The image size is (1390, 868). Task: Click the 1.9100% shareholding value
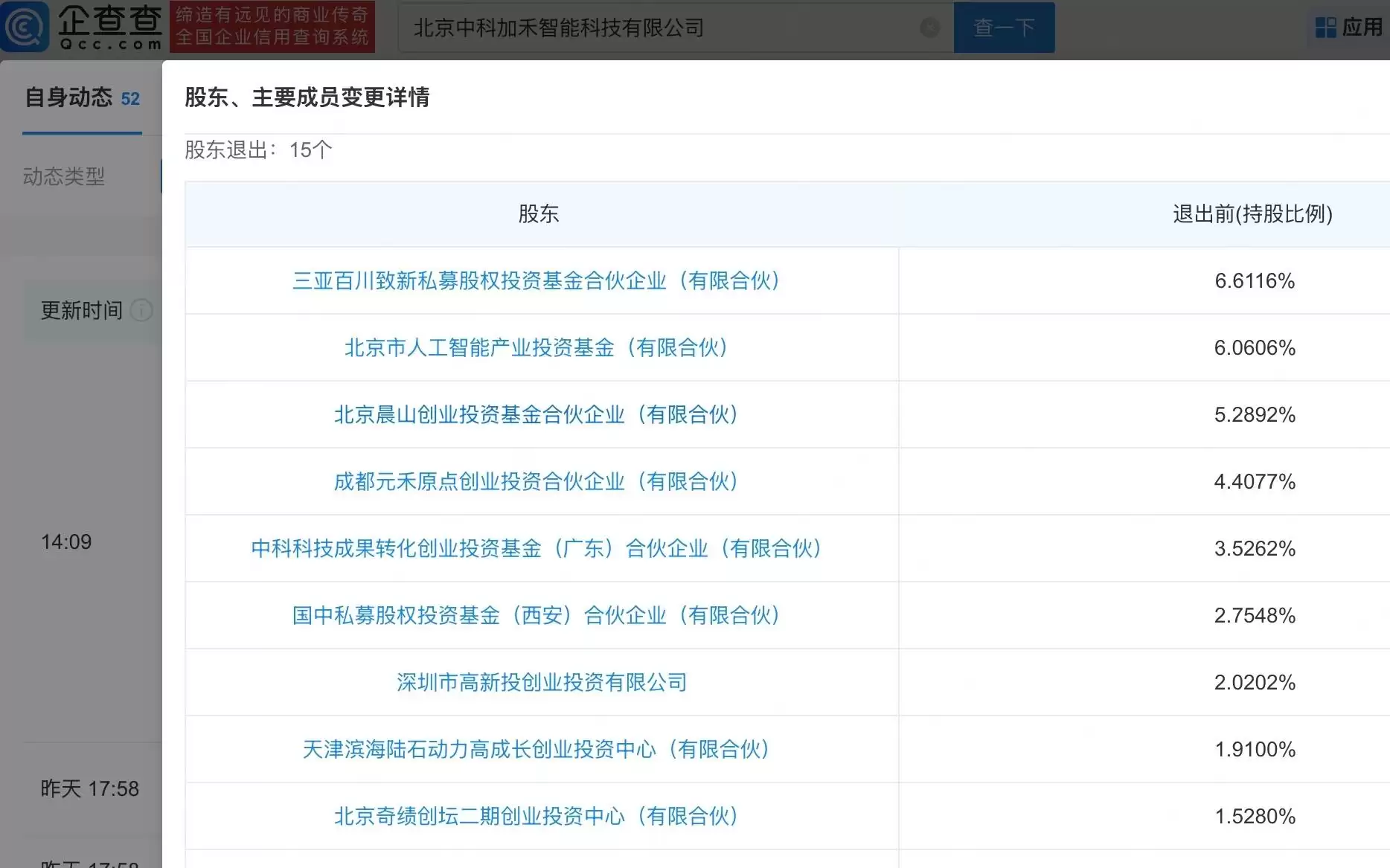tap(1255, 749)
